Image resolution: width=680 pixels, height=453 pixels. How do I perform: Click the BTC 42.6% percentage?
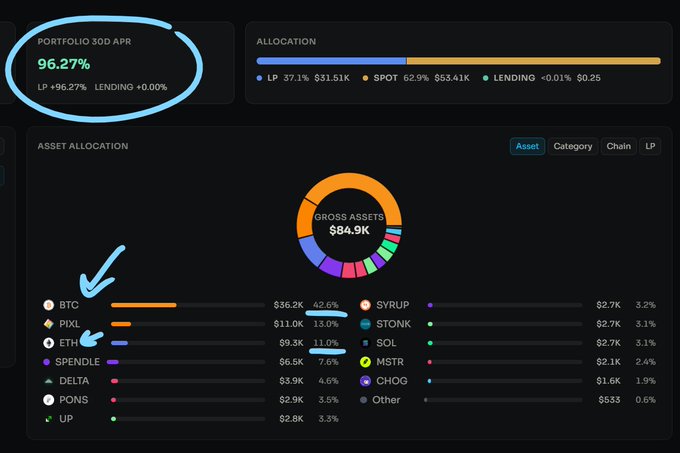tap(326, 305)
